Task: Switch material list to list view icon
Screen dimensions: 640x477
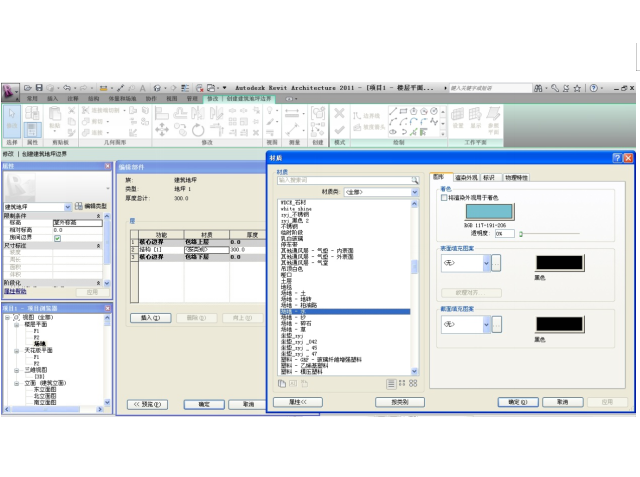Action: click(390, 383)
